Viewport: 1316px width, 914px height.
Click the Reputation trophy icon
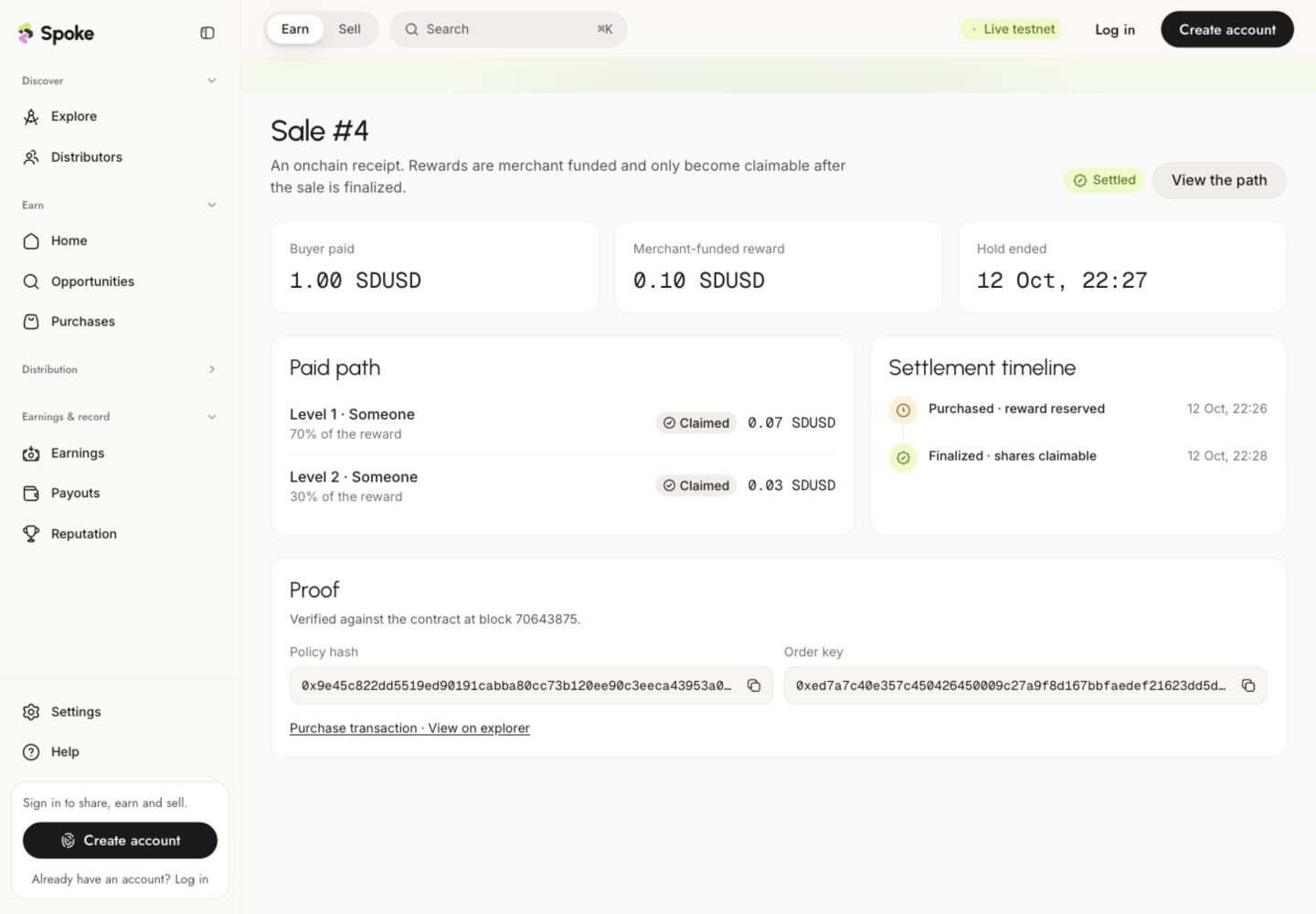pos(31,534)
